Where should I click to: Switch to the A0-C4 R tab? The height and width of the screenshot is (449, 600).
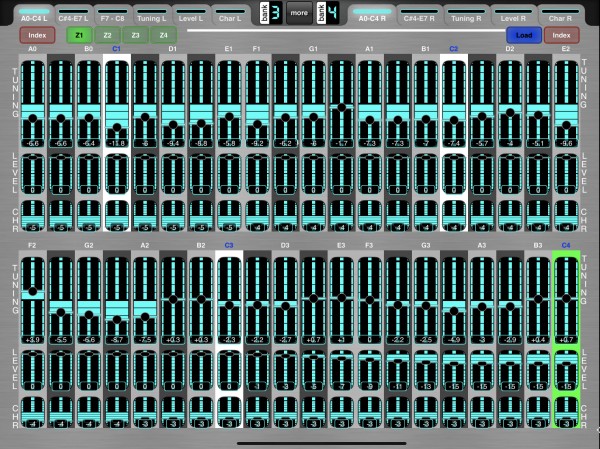(372, 15)
